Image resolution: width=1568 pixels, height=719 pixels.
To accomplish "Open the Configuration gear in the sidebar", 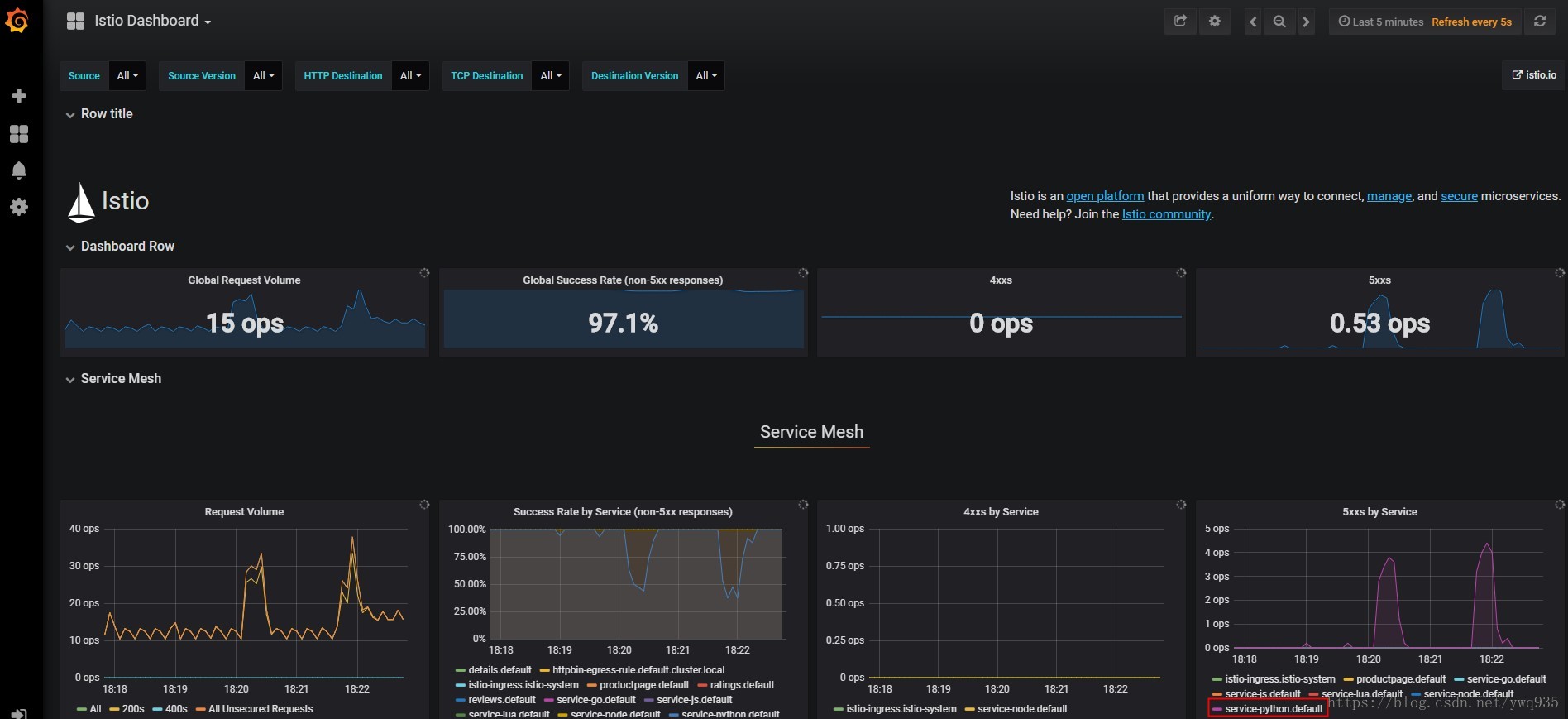I will click(19, 207).
